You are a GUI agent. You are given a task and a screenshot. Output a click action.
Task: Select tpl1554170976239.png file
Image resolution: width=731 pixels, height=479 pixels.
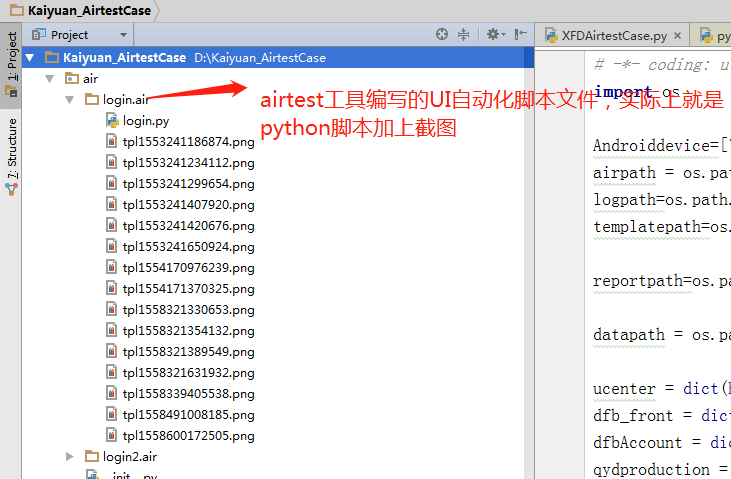click(x=188, y=268)
